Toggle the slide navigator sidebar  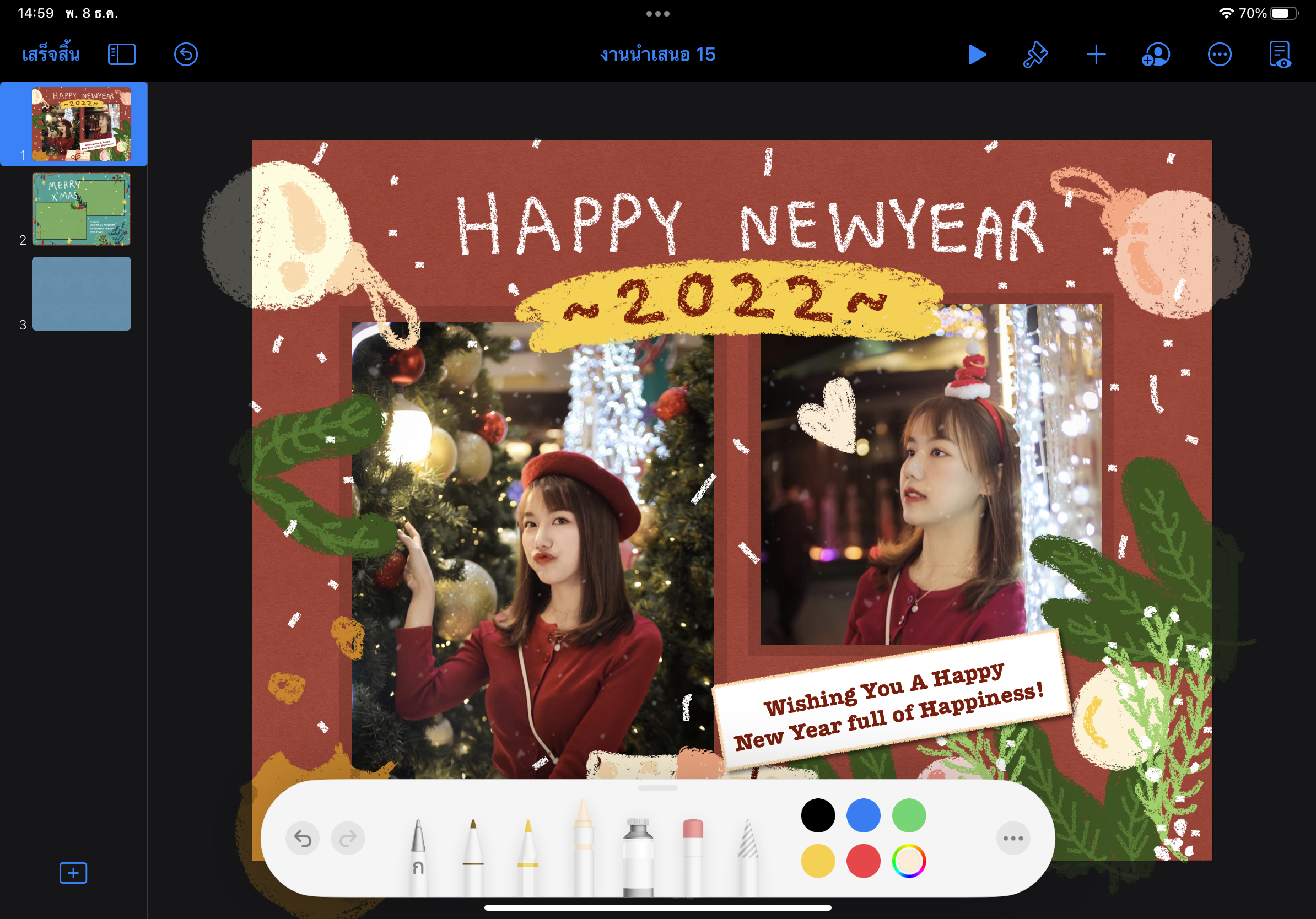click(121, 55)
